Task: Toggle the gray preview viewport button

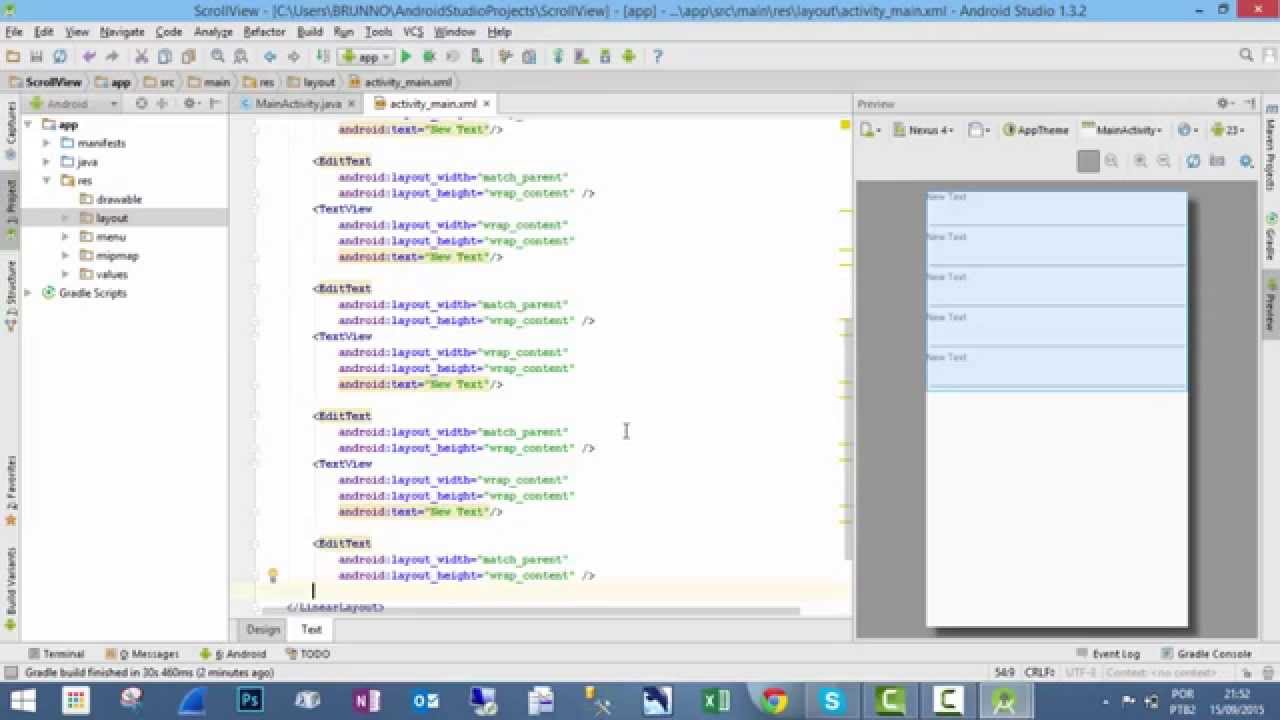Action: coord(1088,161)
